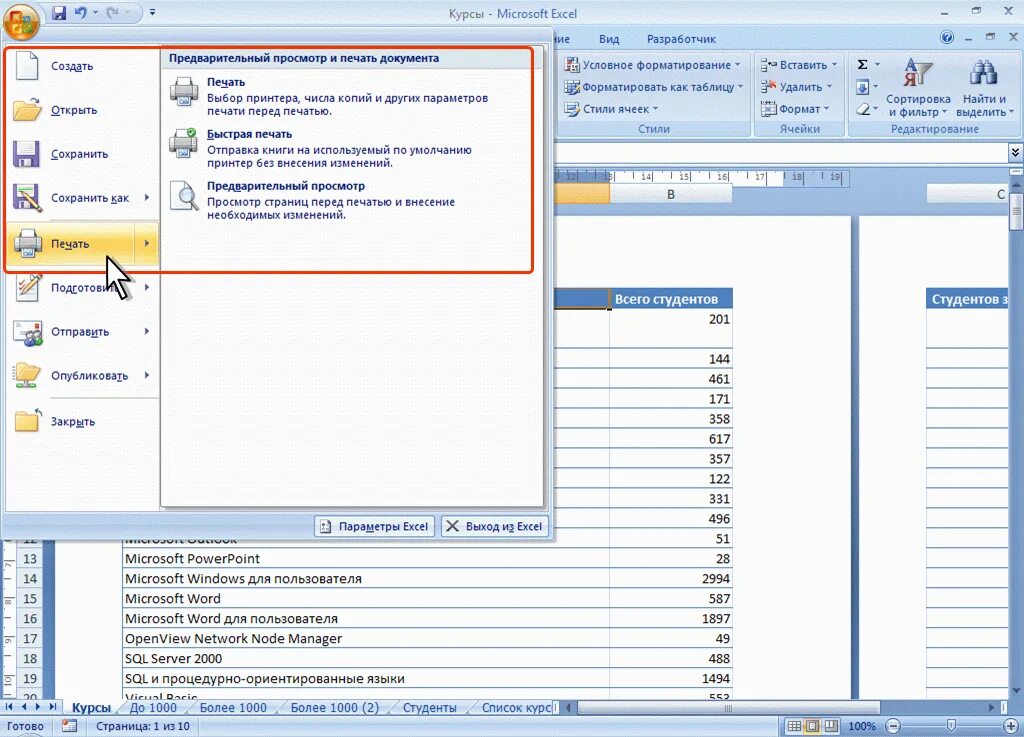The height and width of the screenshot is (737, 1024).
Task: Open the round Office button
Action: point(21,21)
